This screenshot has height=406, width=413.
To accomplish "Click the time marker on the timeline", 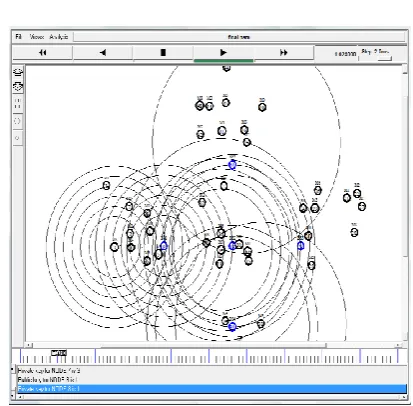I will (x=59, y=353).
